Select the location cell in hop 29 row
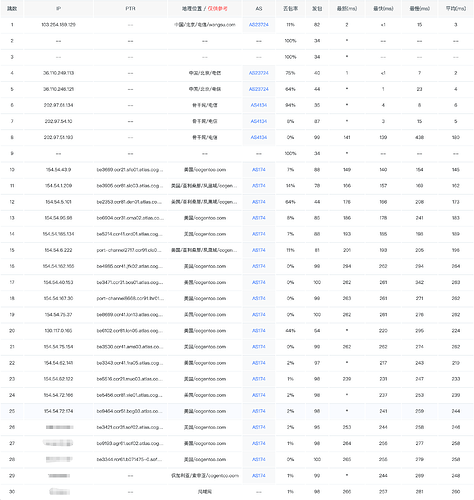Screen dimensions: 474x500 coord(205,476)
